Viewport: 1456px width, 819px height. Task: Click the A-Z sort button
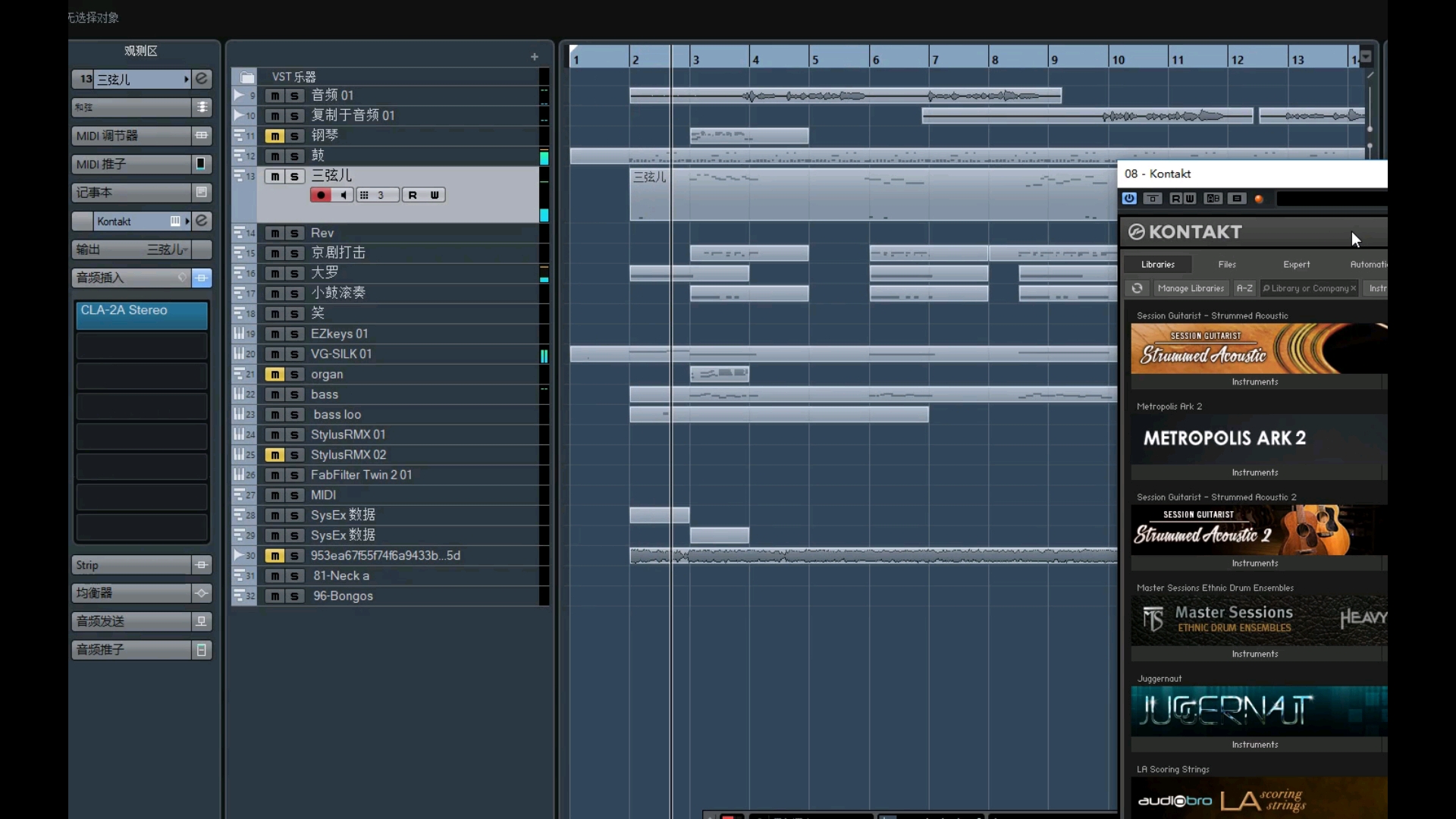1244,288
